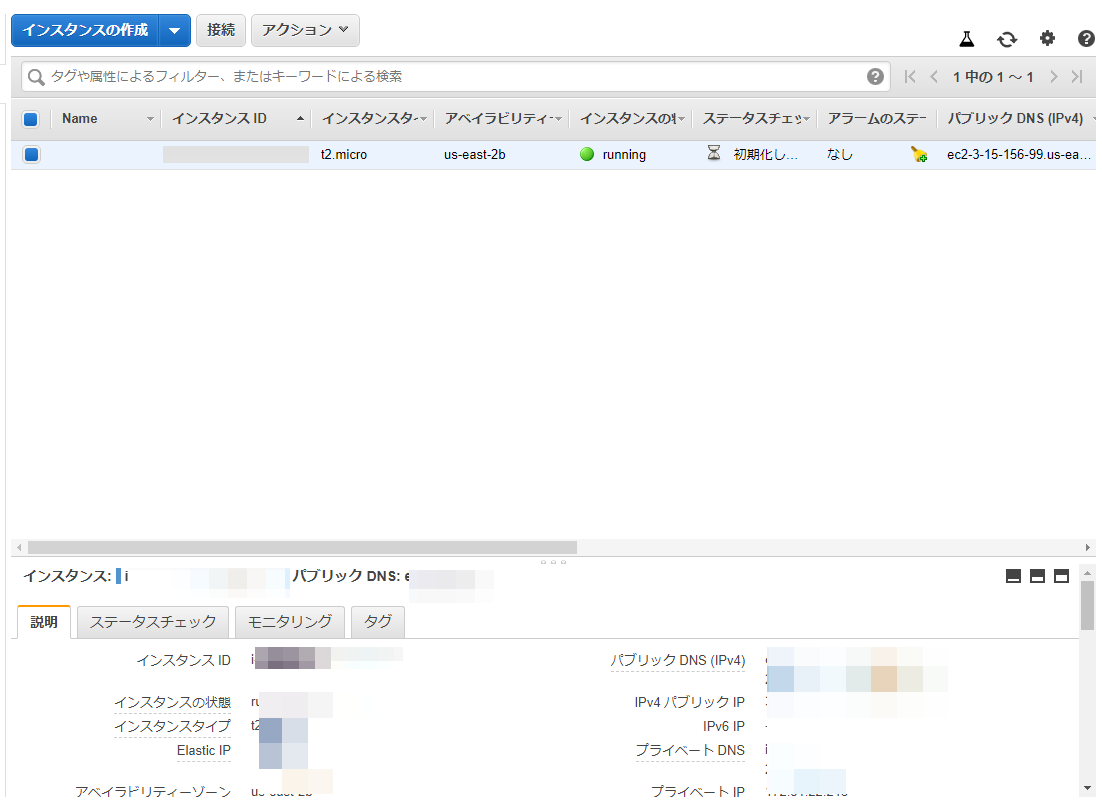This screenshot has width=1102, height=802.
Task: Open the Name column dropdown arrow
Action: click(150, 119)
